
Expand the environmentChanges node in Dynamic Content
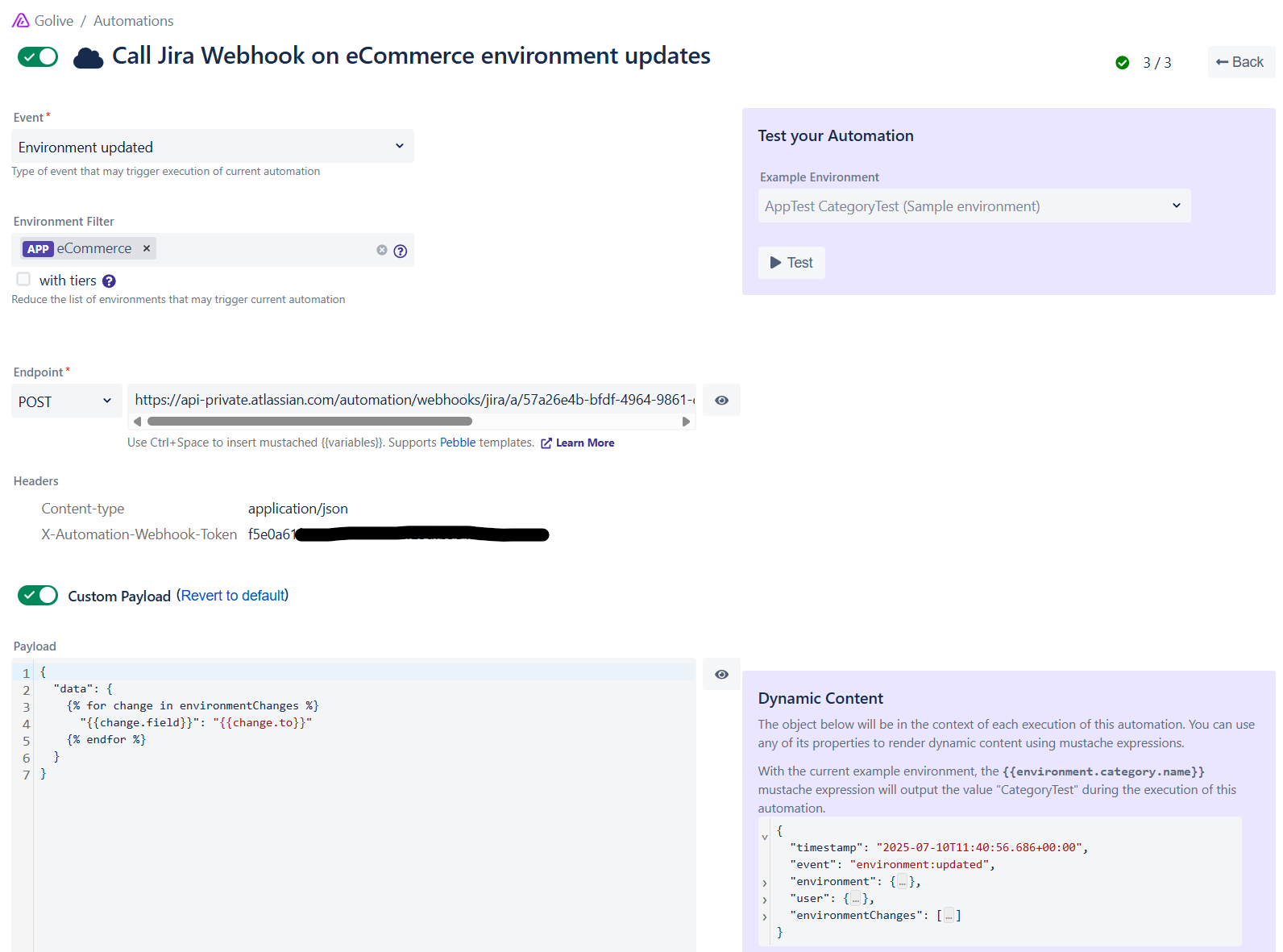tap(765, 917)
